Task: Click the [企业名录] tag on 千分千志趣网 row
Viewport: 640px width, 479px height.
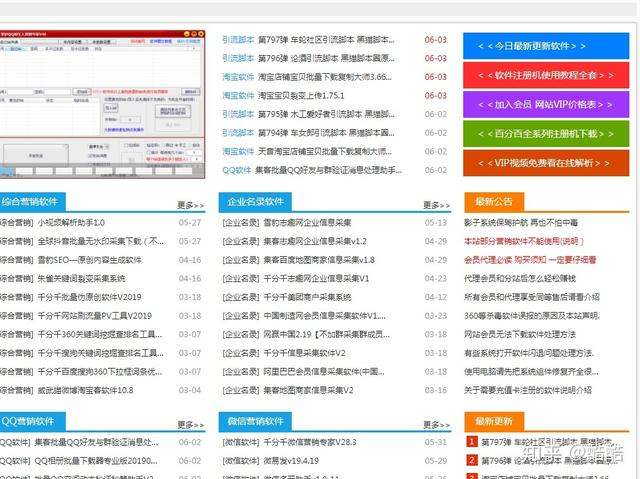Action: pyautogui.click(x=241, y=279)
